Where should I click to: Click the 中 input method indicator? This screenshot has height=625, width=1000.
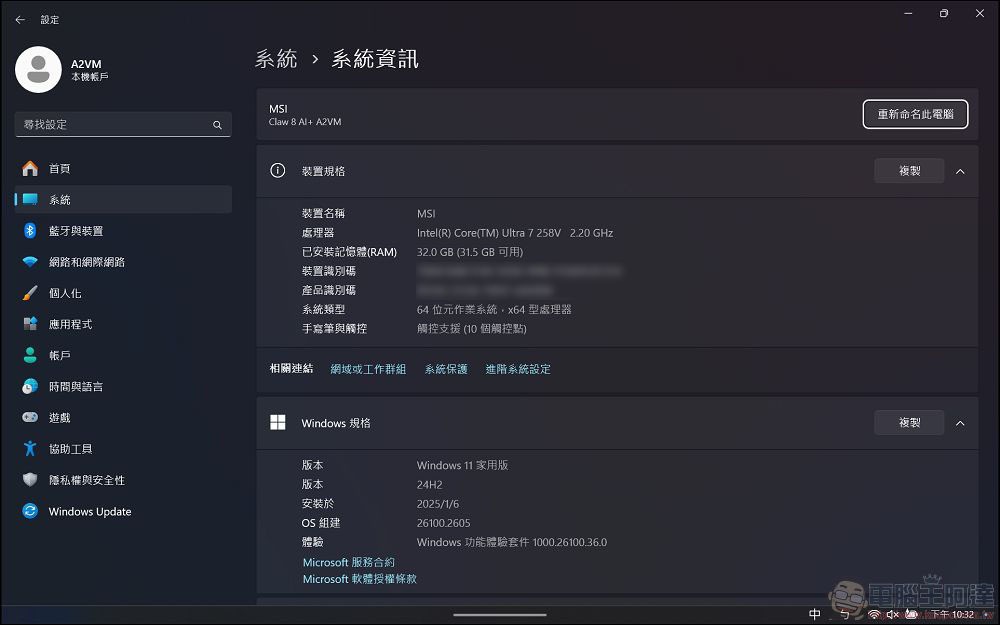tap(814, 614)
